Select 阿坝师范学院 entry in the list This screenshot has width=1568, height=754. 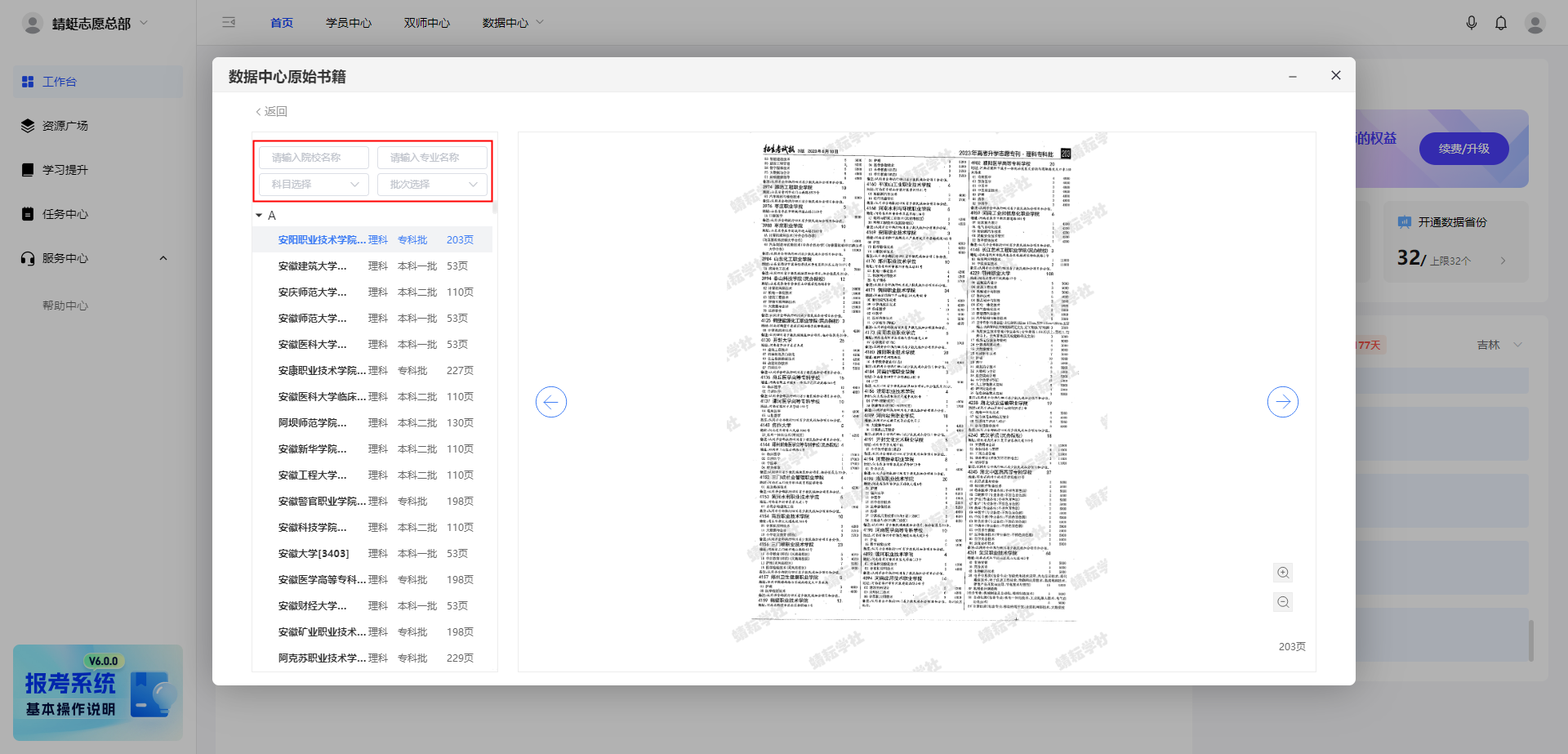tap(312, 423)
